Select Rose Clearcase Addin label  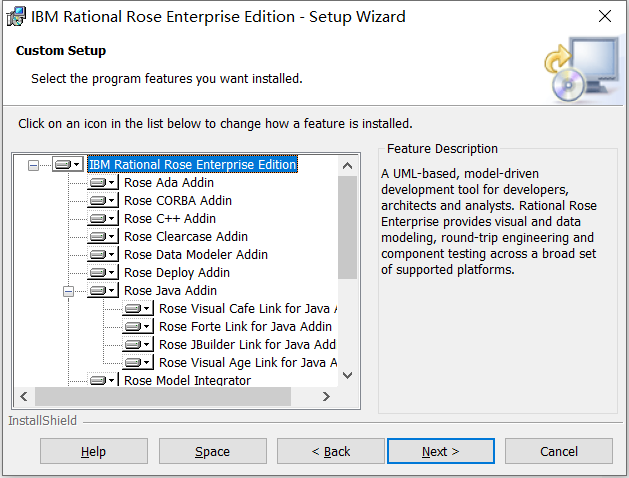186,237
